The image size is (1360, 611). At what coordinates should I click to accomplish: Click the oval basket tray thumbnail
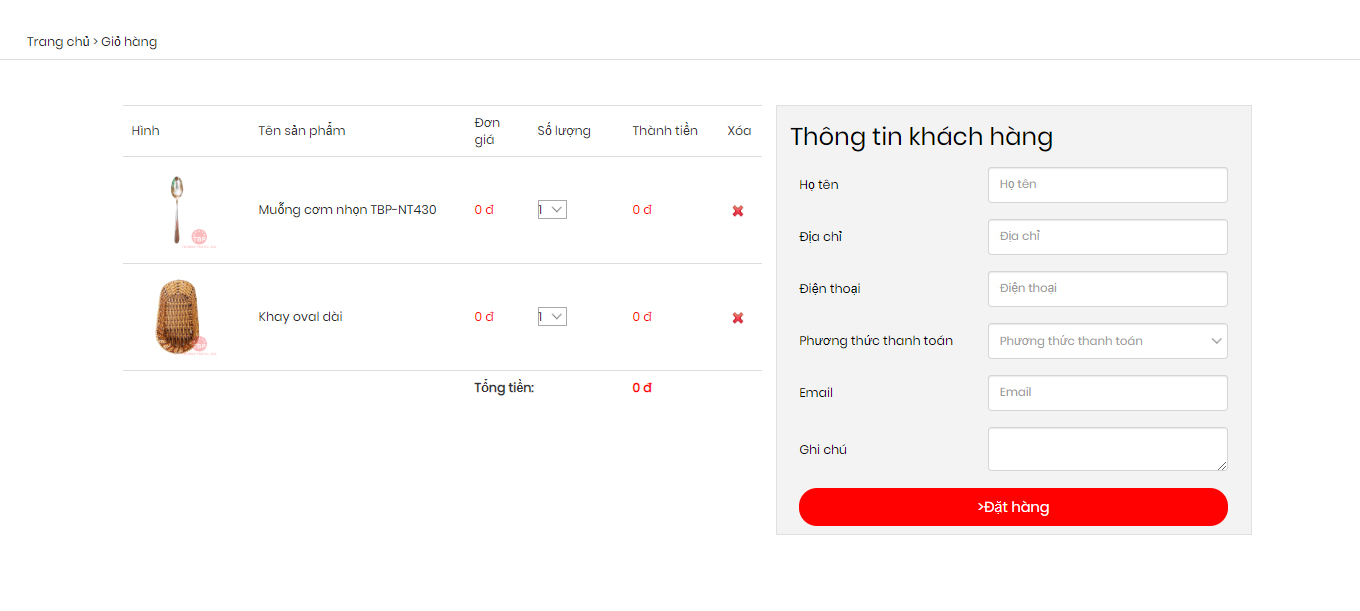click(x=178, y=317)
